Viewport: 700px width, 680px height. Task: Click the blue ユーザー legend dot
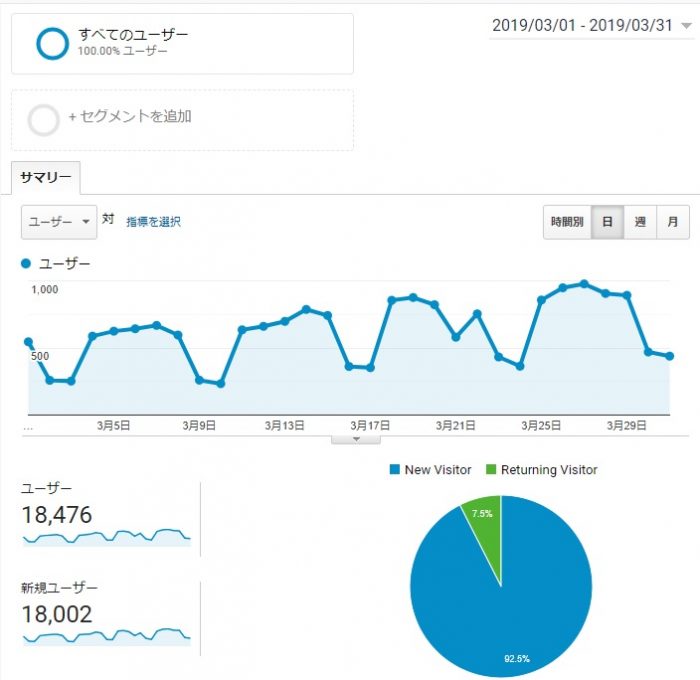26,264
